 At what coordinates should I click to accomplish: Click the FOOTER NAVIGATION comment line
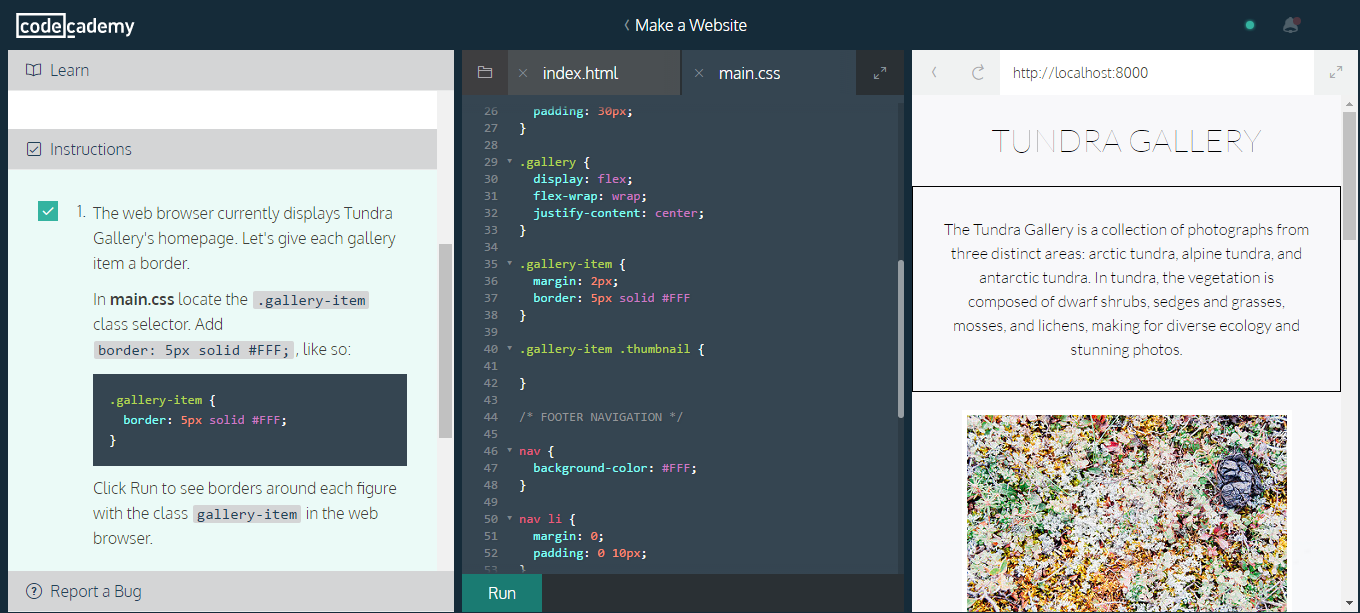[601, 417]
